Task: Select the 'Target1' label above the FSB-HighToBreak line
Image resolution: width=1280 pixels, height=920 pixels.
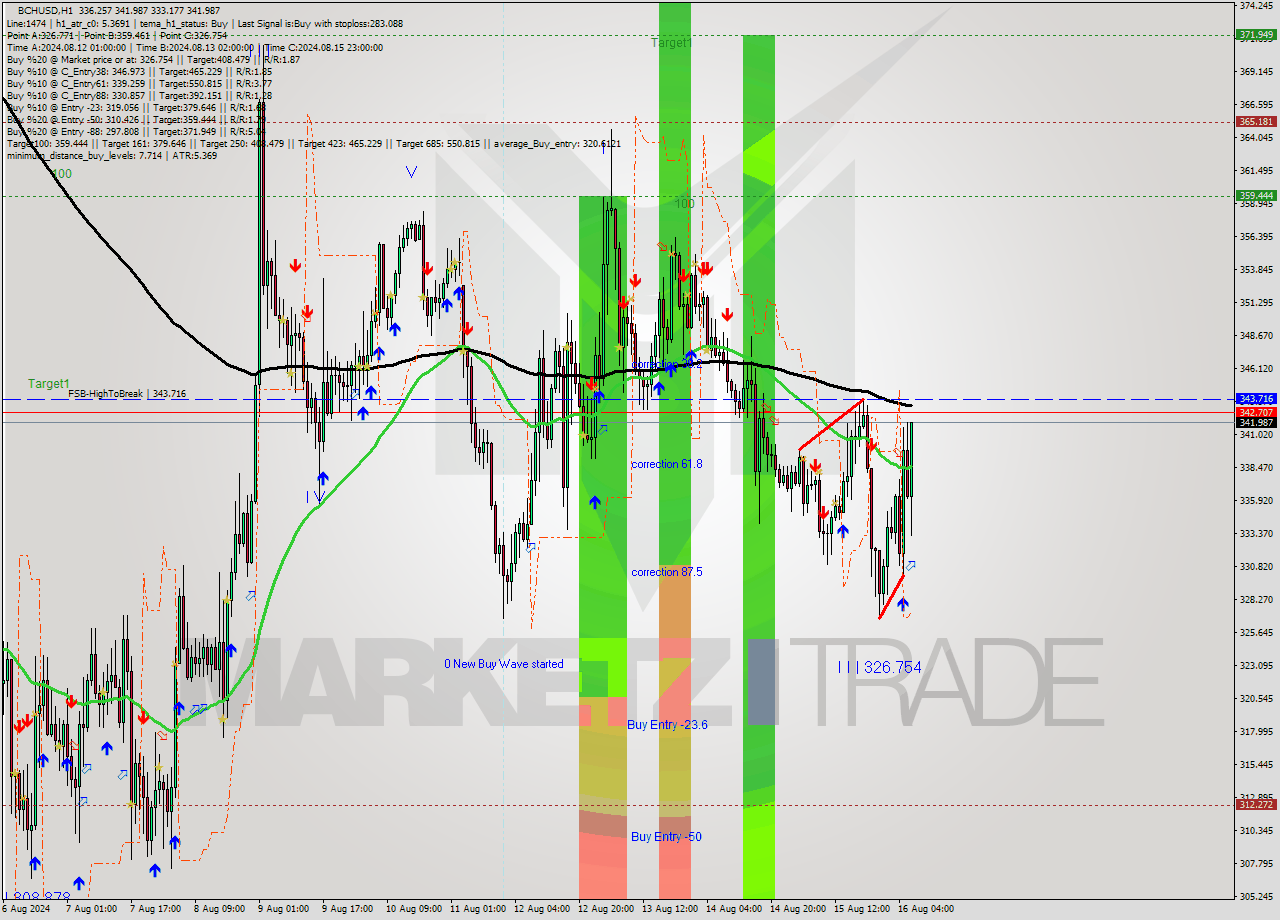Action: pos(49,383)
